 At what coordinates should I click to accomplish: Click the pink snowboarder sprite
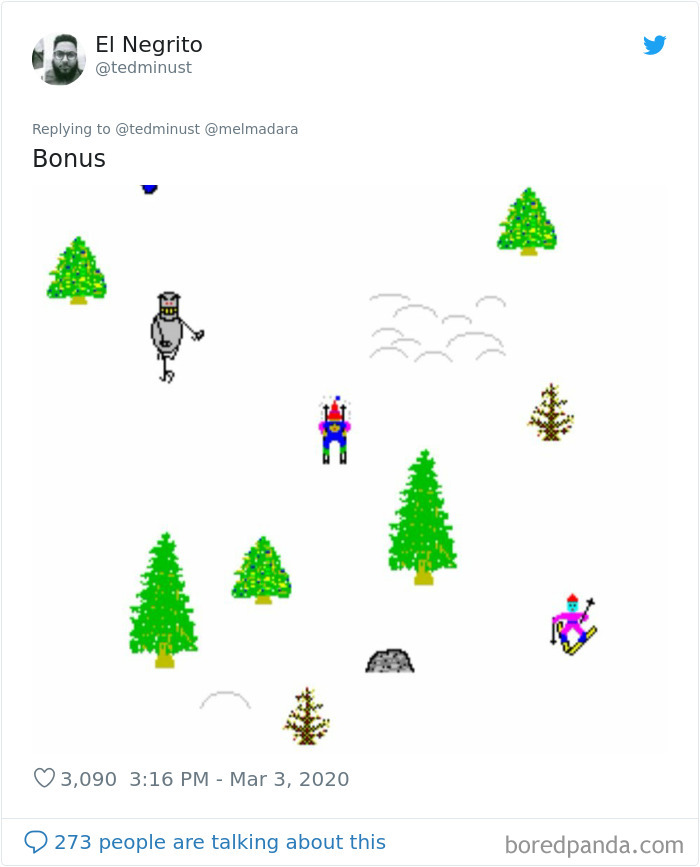(574, 625)
